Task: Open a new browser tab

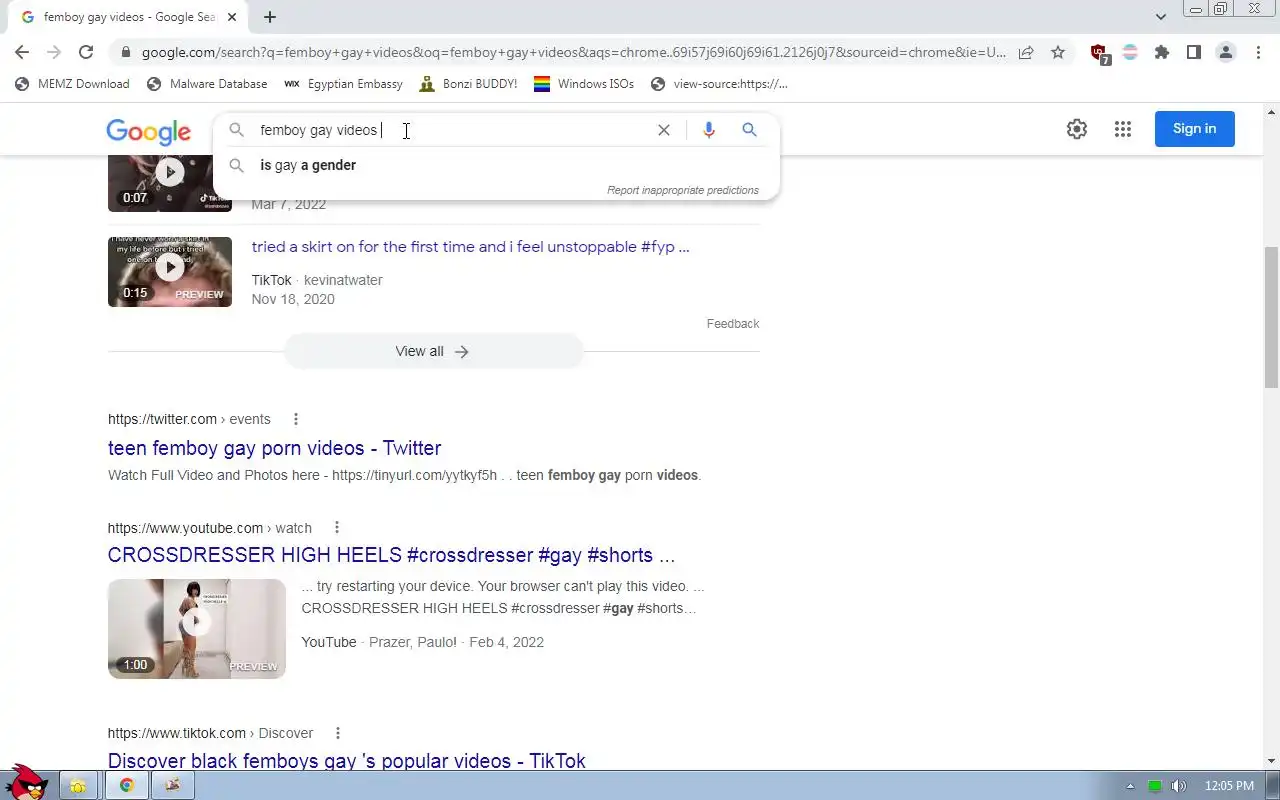Action: pyautogui.click(x=270, y=17)
